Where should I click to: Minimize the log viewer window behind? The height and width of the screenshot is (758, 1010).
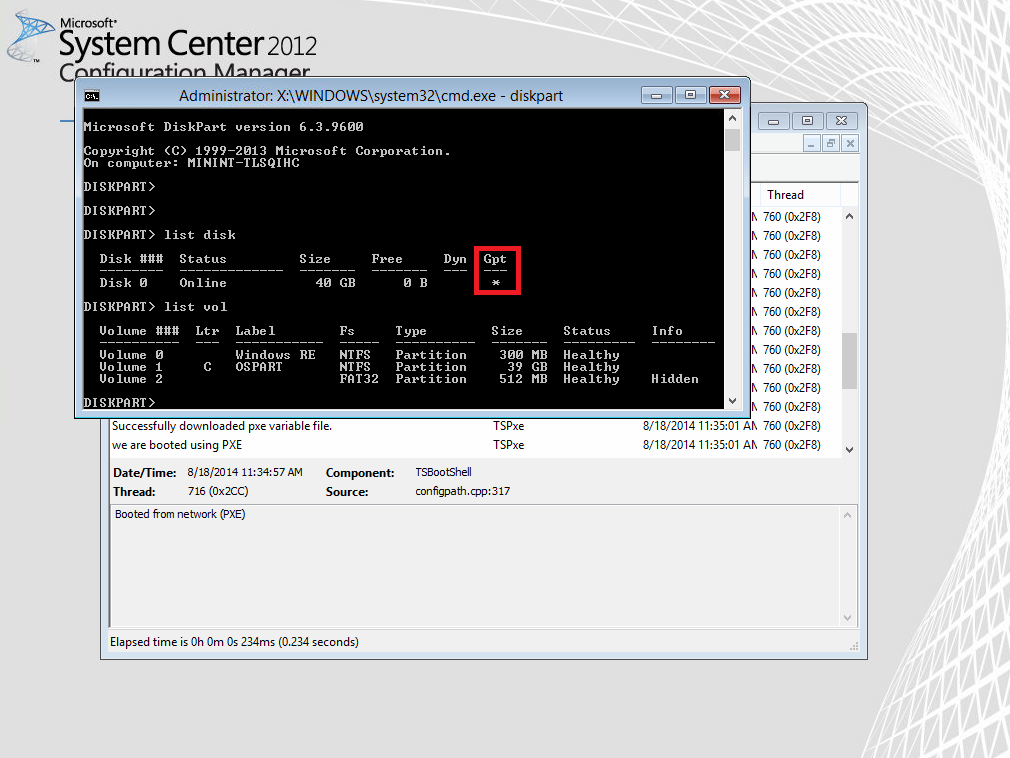coord(774,121)
